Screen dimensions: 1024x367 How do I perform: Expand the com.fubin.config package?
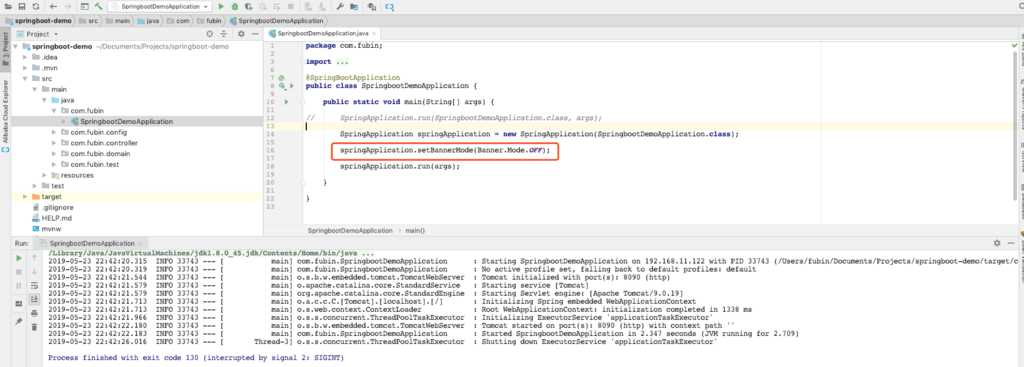pyautogui.click(x=55, y=132)
